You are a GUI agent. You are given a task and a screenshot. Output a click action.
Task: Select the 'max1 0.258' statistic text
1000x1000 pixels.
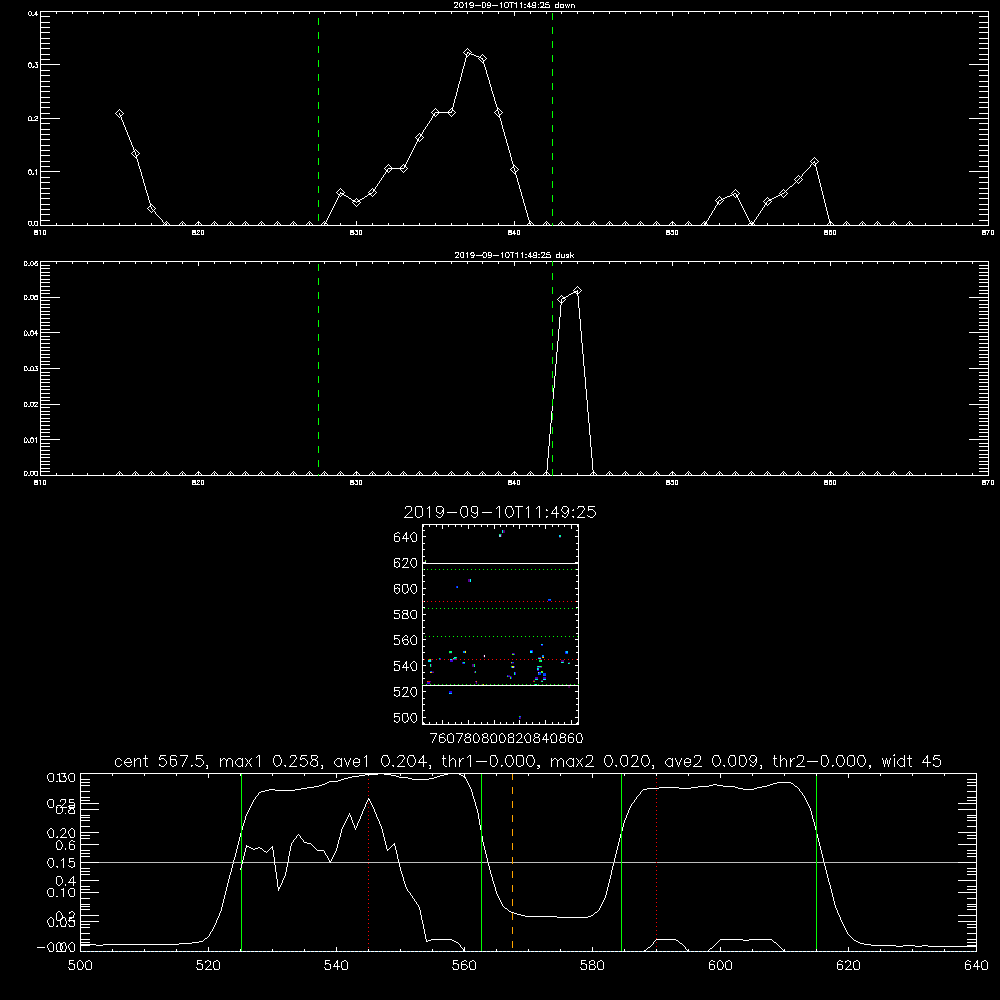(267, 761)
